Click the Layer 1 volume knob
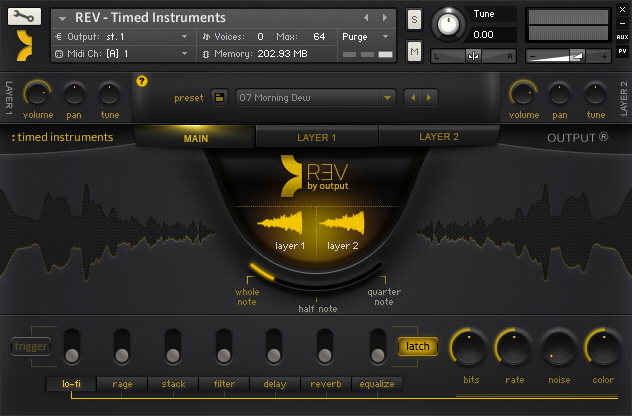The image size is (632, 416). [37, 94]
